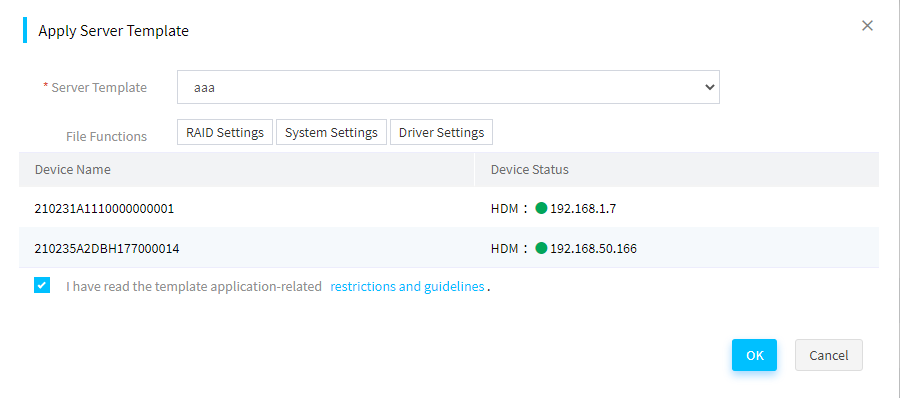Click the HDM address 192.168.1.7

pyautogui.click(x=583, y=208)
